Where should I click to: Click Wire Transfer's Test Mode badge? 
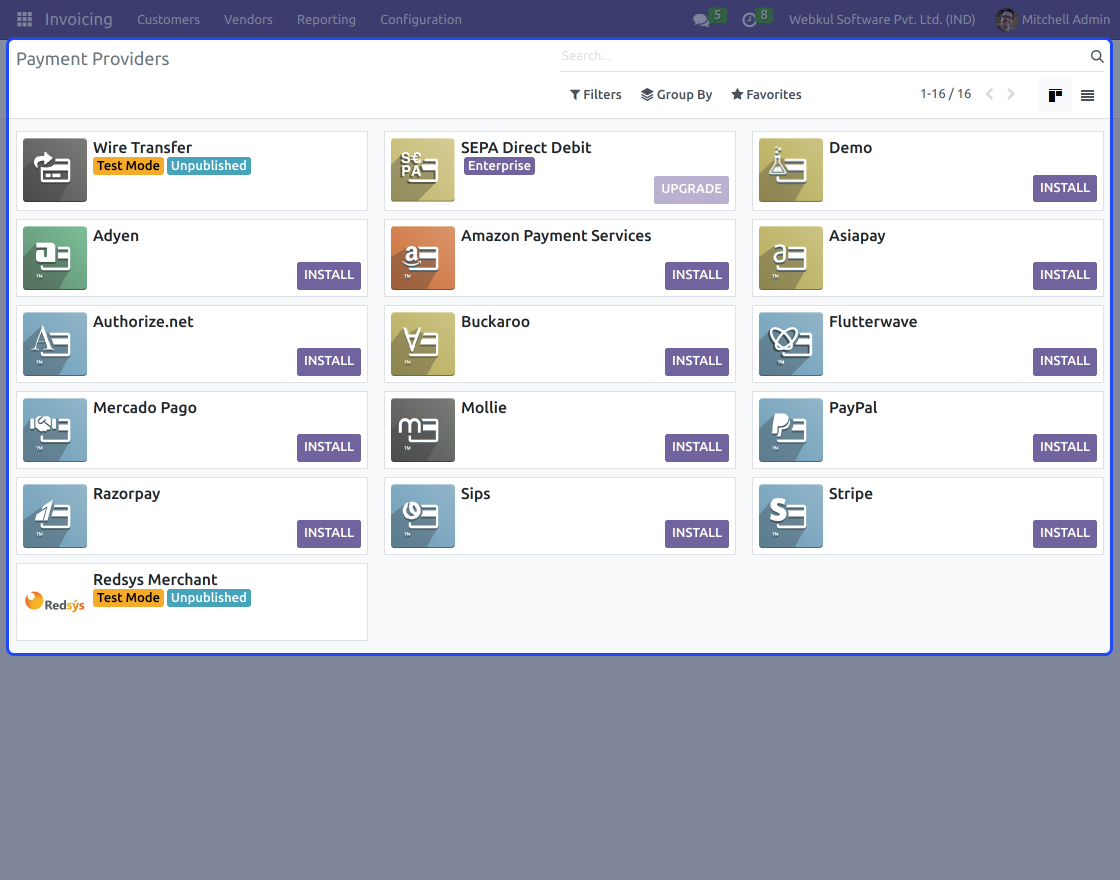pyautogui.click(x=129, y=166)
